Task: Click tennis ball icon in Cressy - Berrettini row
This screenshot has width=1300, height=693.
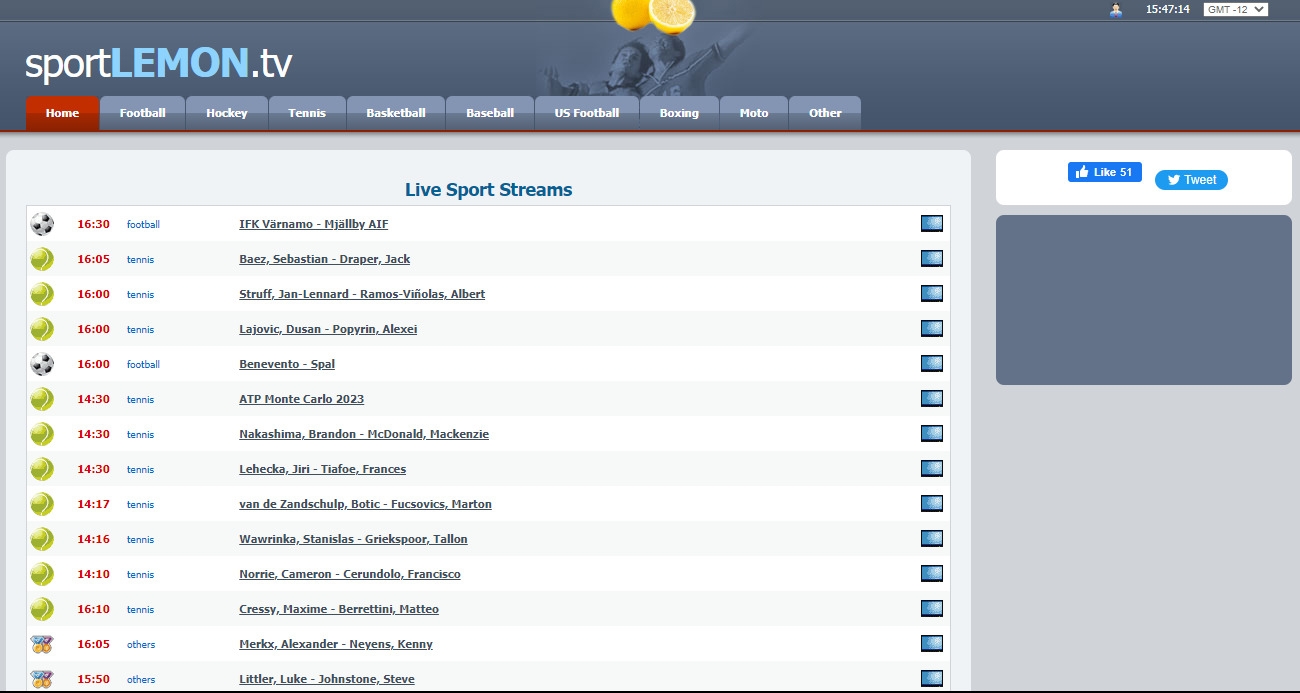Action: tap(42, 609)
